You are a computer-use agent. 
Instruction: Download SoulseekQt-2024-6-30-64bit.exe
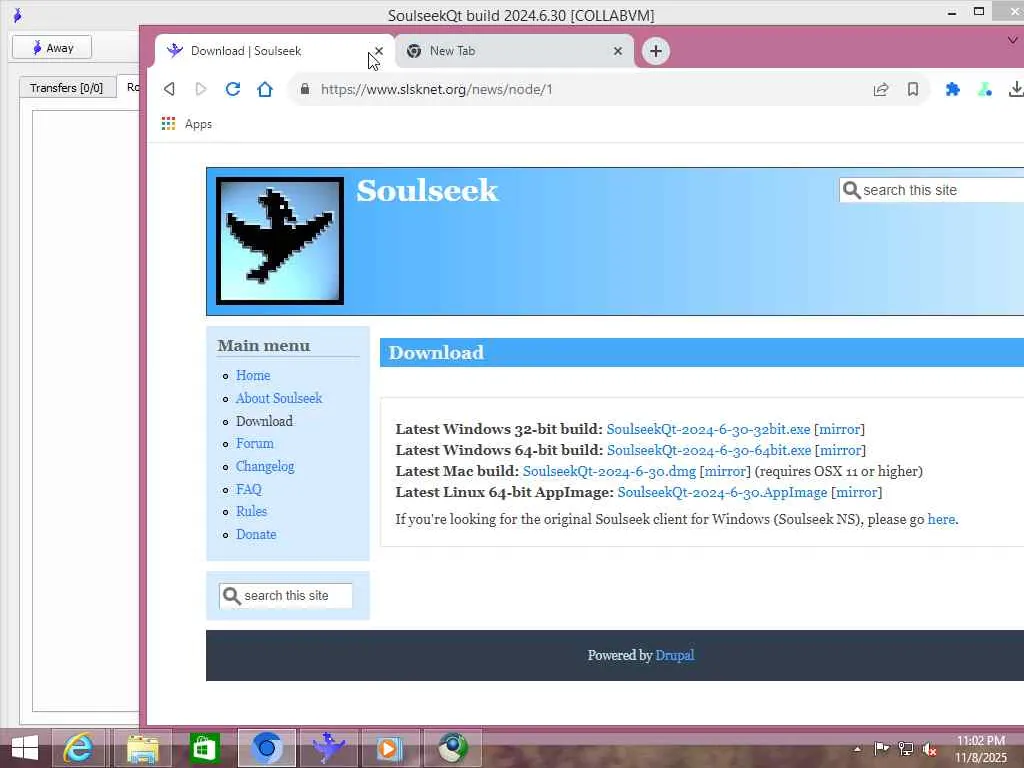(x=709, y=450)
